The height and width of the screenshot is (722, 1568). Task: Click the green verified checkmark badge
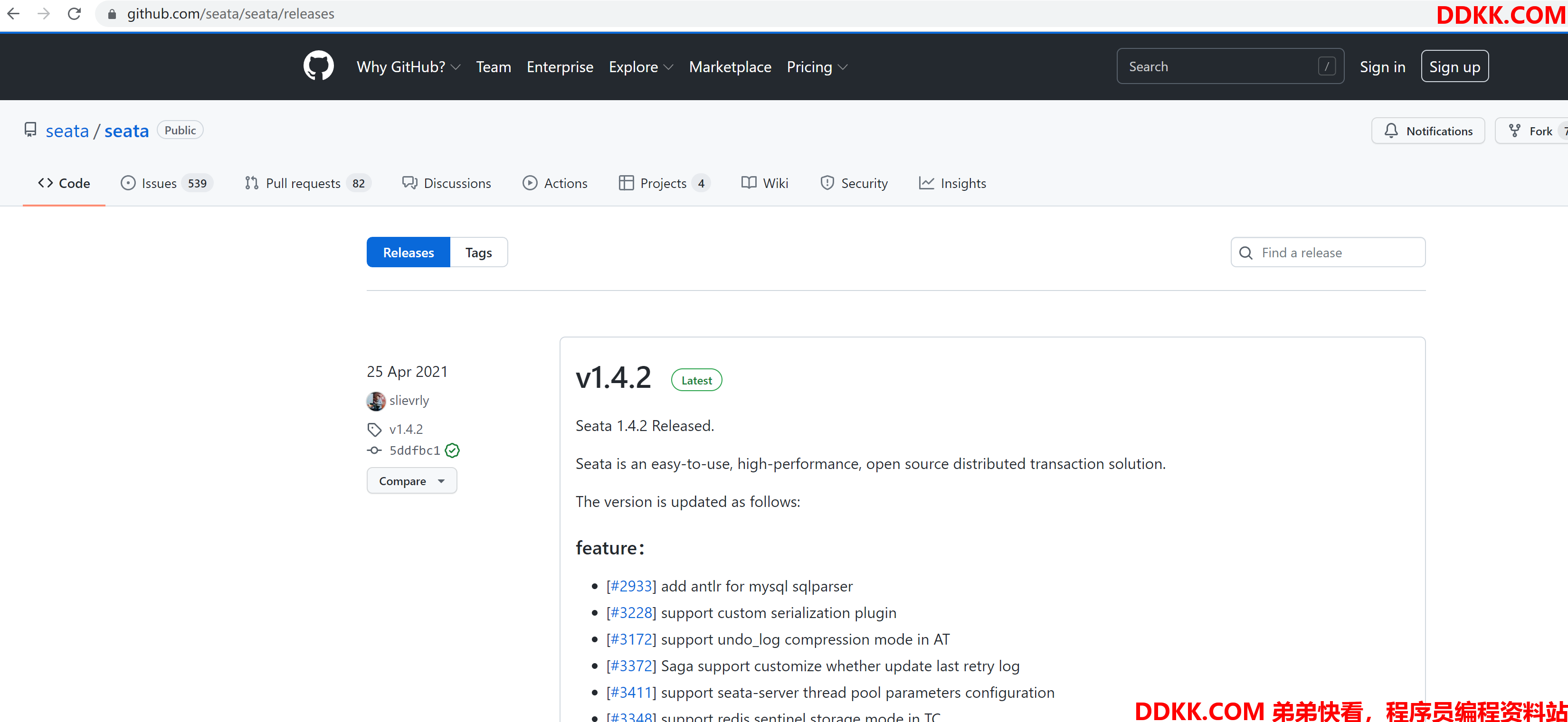tap(452, 450)
